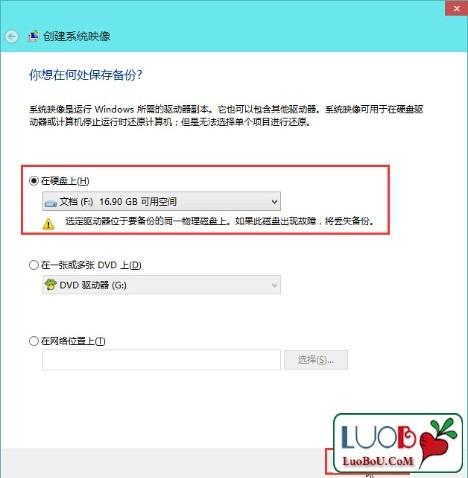Click the DVD drive icon in the G: combo box
Screen dimensions: 468x478
point(50,285)
